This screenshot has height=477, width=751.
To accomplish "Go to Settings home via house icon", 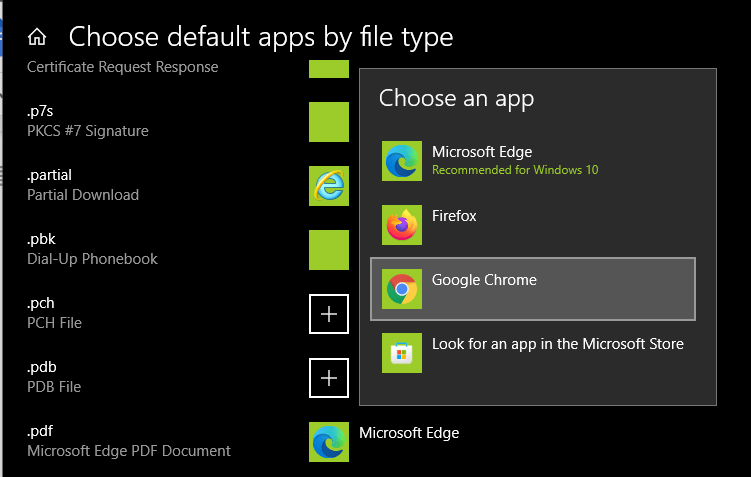I will [x=37, y=37].
